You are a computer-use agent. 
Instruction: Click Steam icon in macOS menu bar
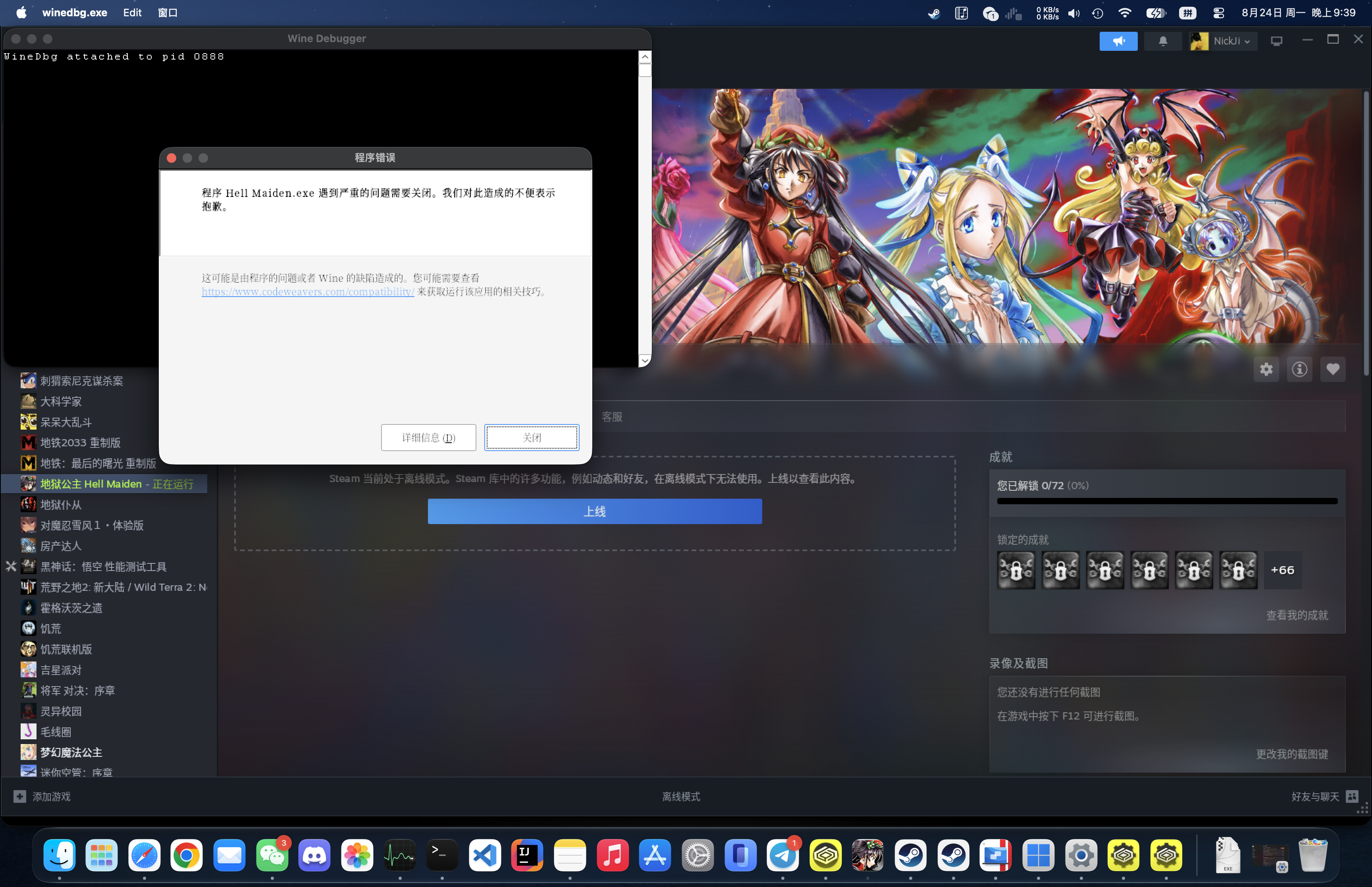click(x=934, y=13)
